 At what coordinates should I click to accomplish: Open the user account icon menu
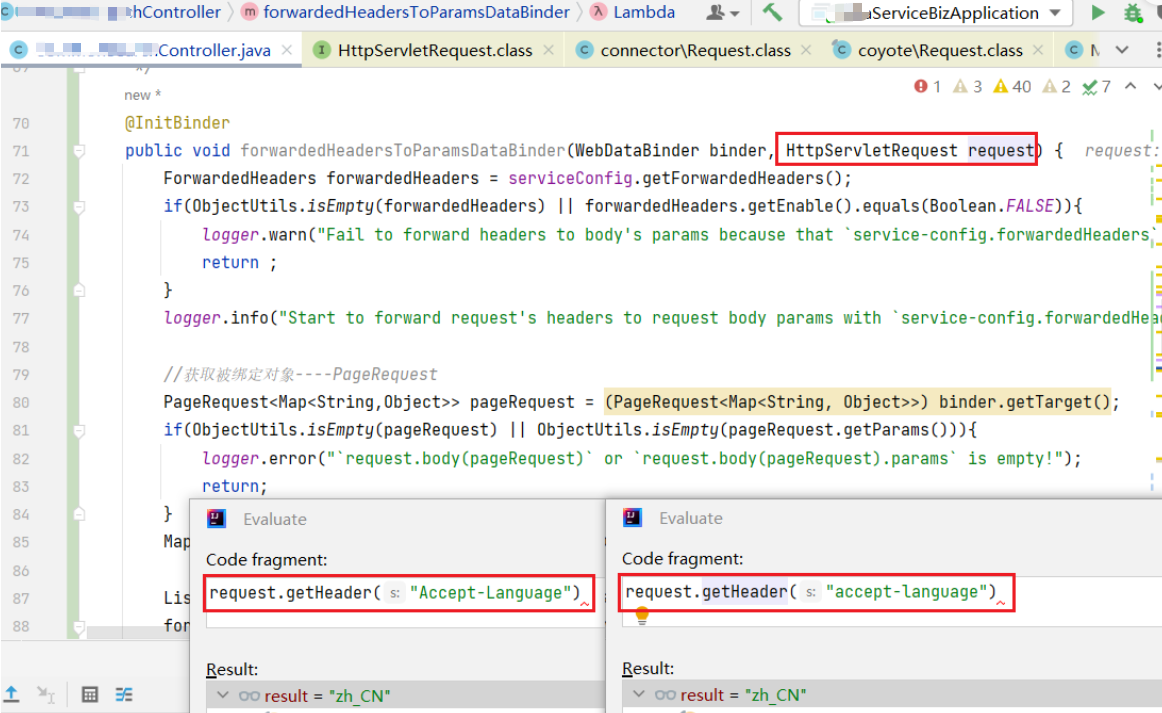722,13
